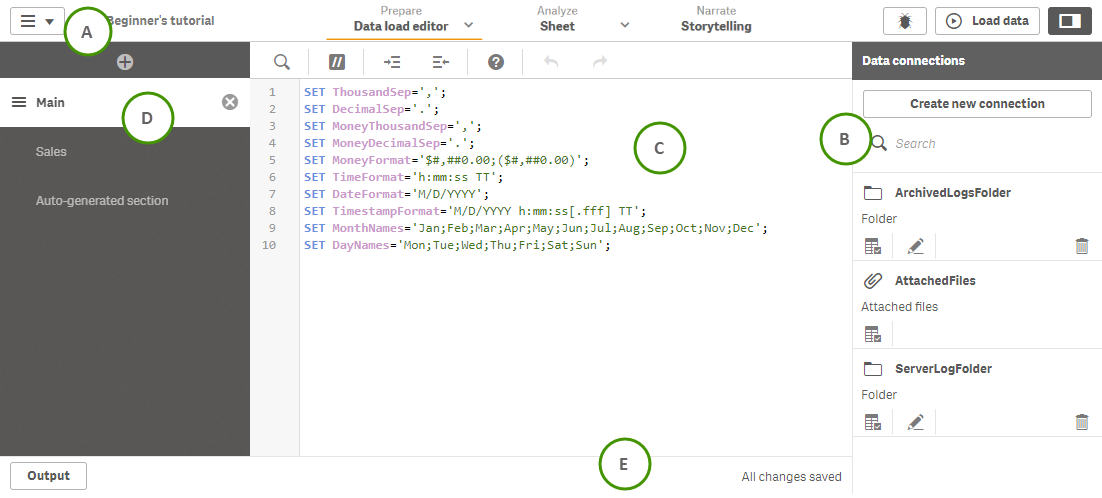Select data from AttachedFiles
1102x498 pixels.
click(x=872, y=334)
